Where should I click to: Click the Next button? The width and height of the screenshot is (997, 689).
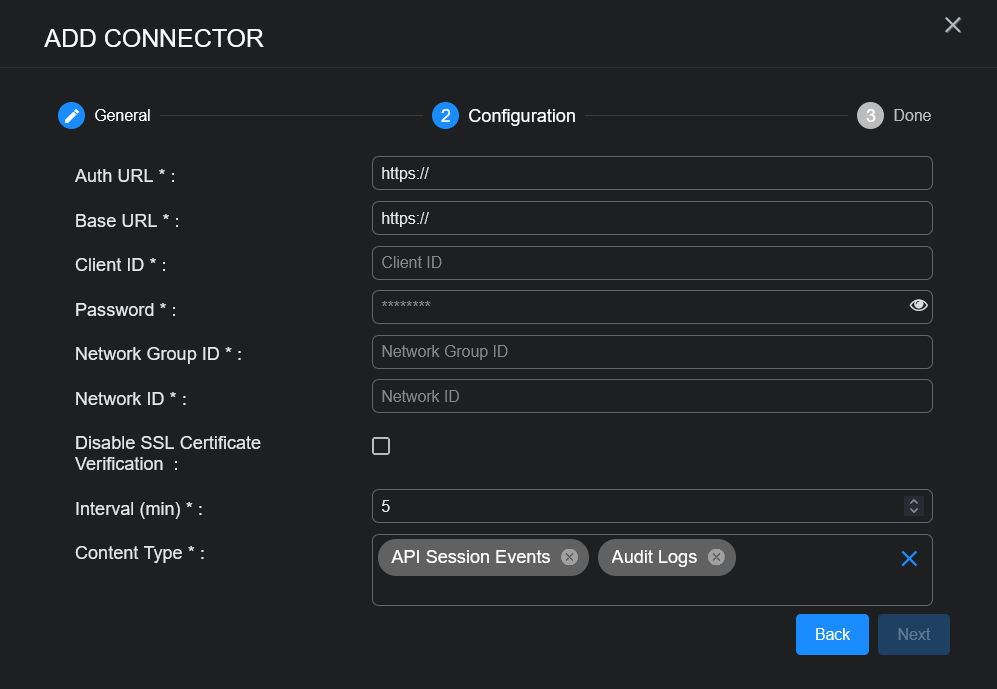(913, 634)
